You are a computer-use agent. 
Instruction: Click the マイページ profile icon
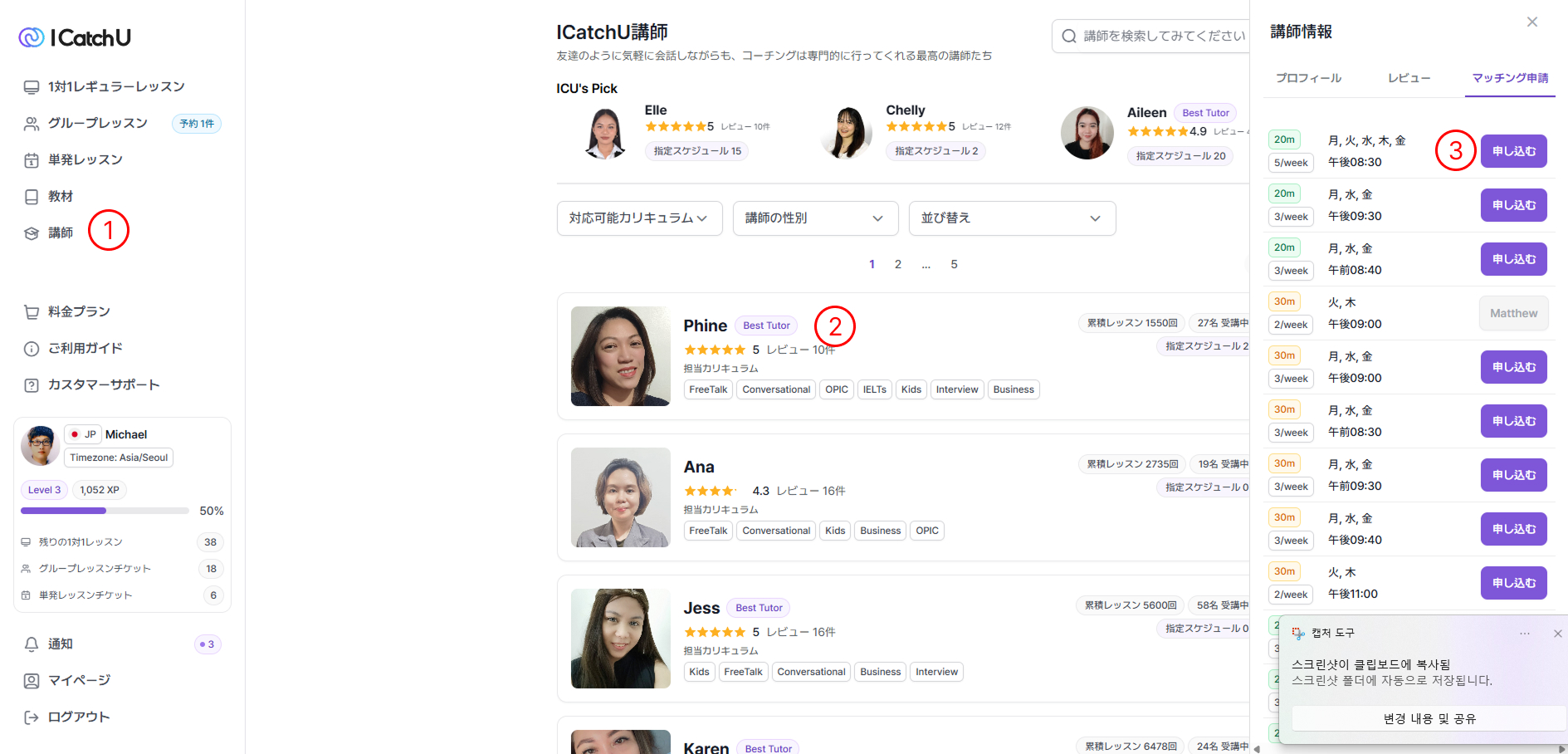click(x=32, y=681)
